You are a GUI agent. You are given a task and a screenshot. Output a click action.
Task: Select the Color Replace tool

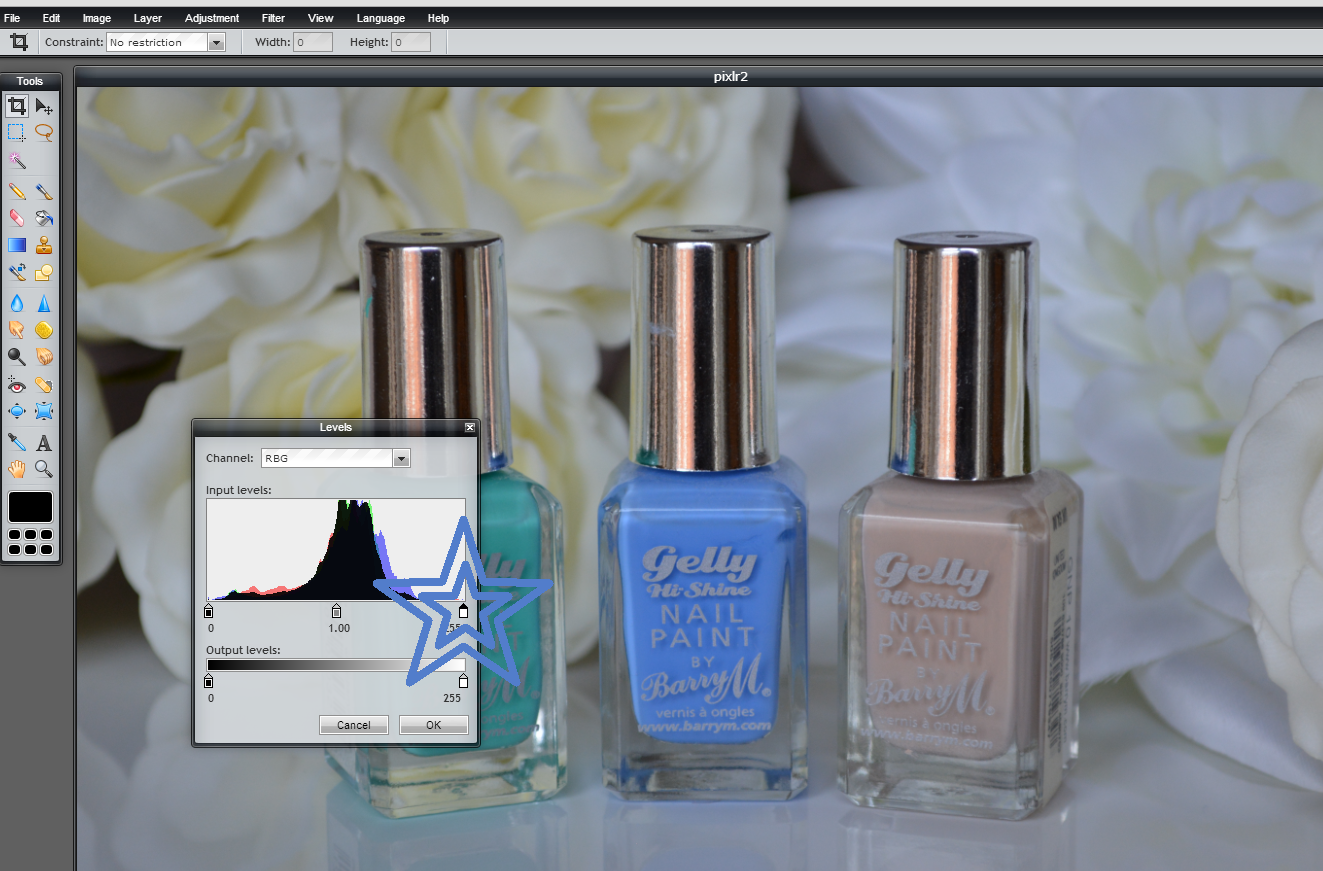17,272
